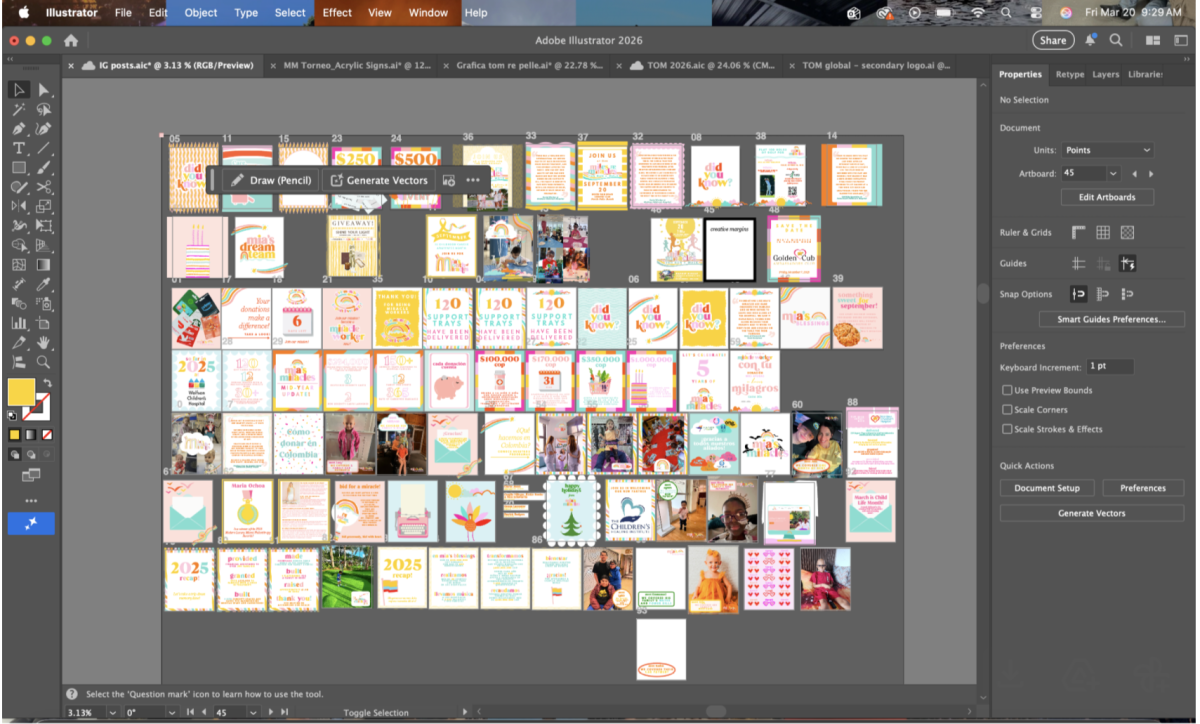This screenshot has width=1200, height=724.
Task: Click the Home icon in title bar
Action: pos(71,41)
